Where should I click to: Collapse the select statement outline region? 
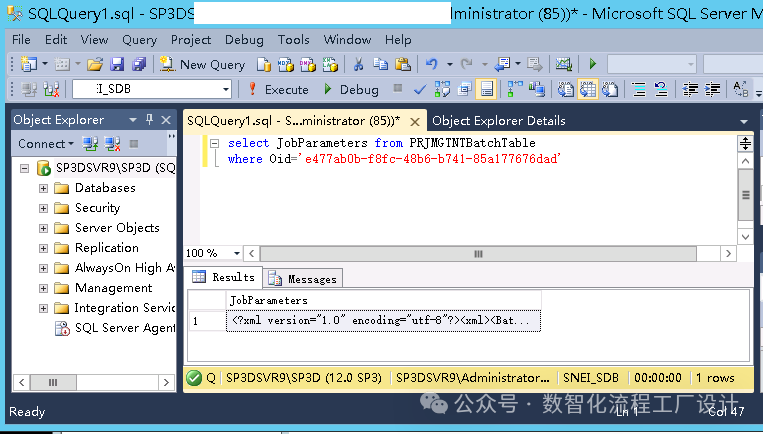point(214,144)
